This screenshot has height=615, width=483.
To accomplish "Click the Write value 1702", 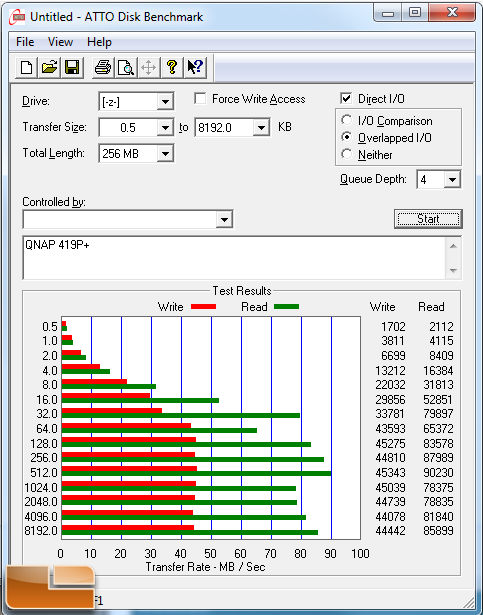I will click(x=393, y=327).
